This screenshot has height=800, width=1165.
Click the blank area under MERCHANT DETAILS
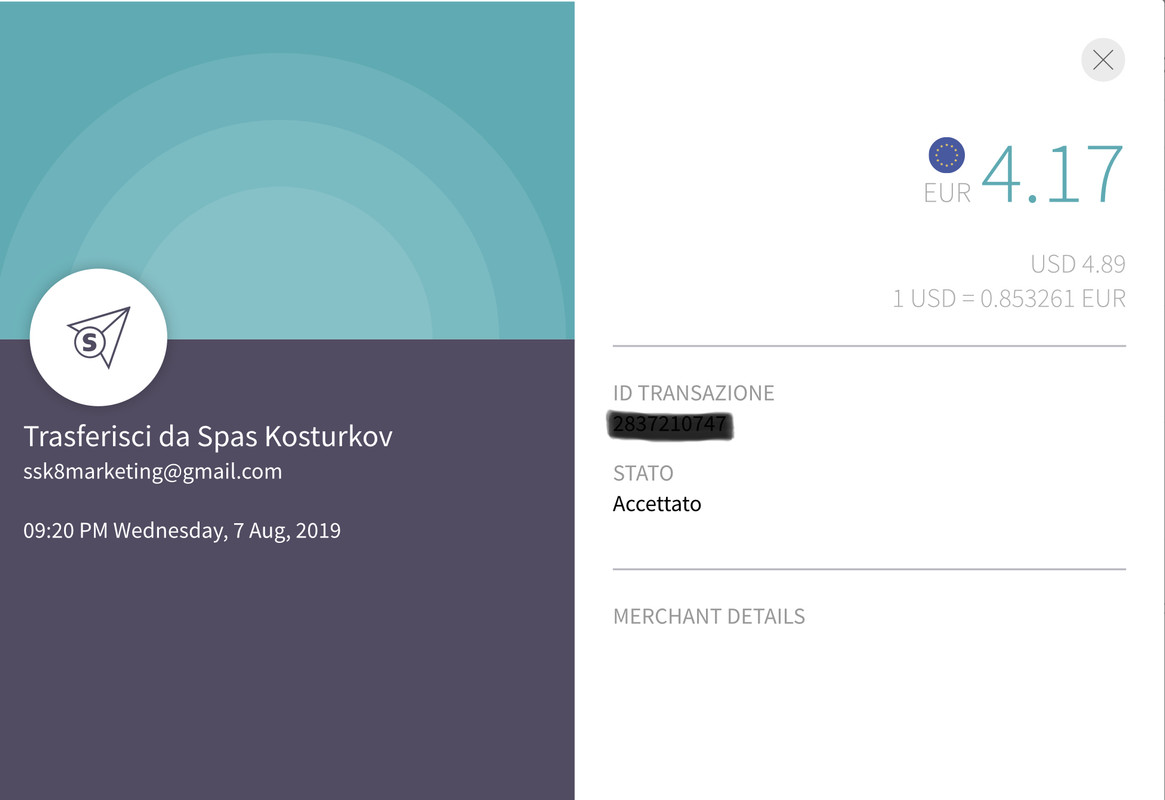(868, 710)
